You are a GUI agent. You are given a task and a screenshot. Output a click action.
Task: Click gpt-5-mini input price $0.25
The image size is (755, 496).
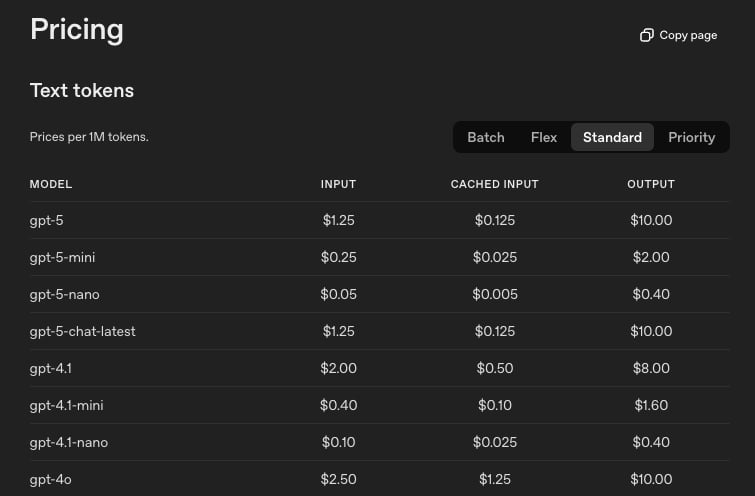(338, 257)
